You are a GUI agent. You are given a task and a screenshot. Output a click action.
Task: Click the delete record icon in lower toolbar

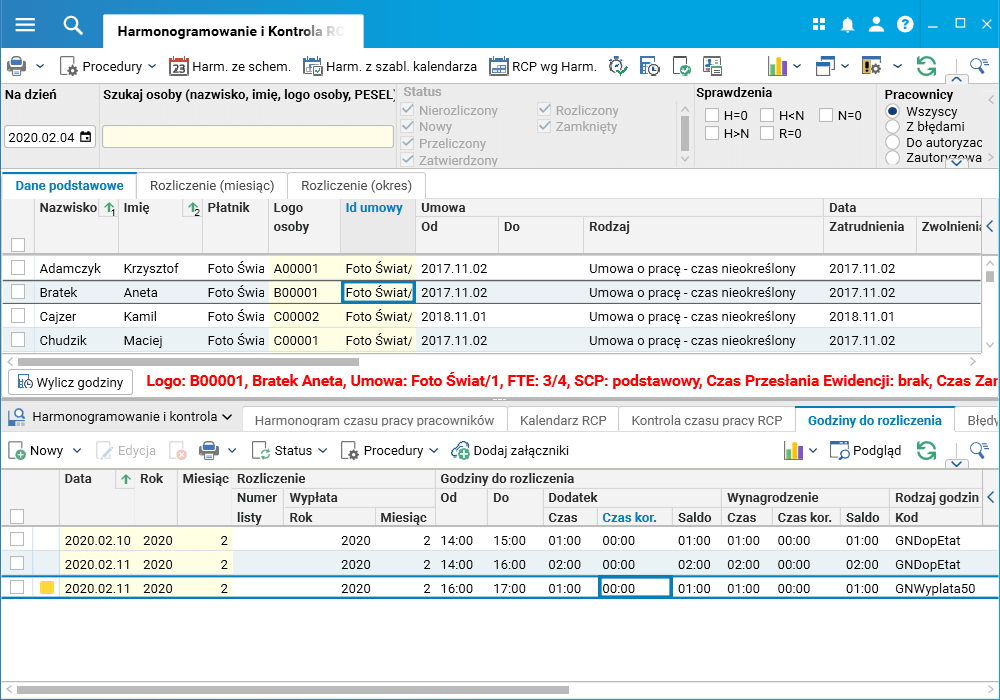pyautogui.click(x=178, y=451)
